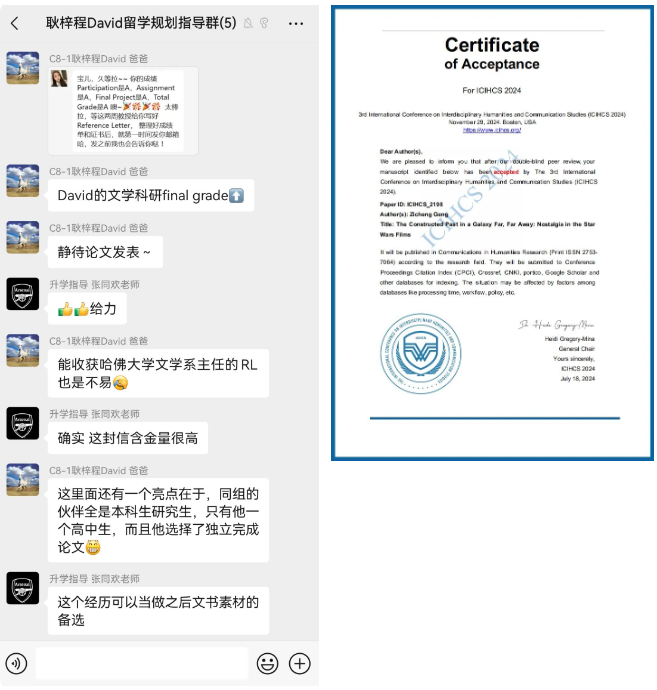This screenshot has height=690, width=657.
Task: Click 'Paper ID: ICIHCS_2198' in certificate
Action: 411,204
